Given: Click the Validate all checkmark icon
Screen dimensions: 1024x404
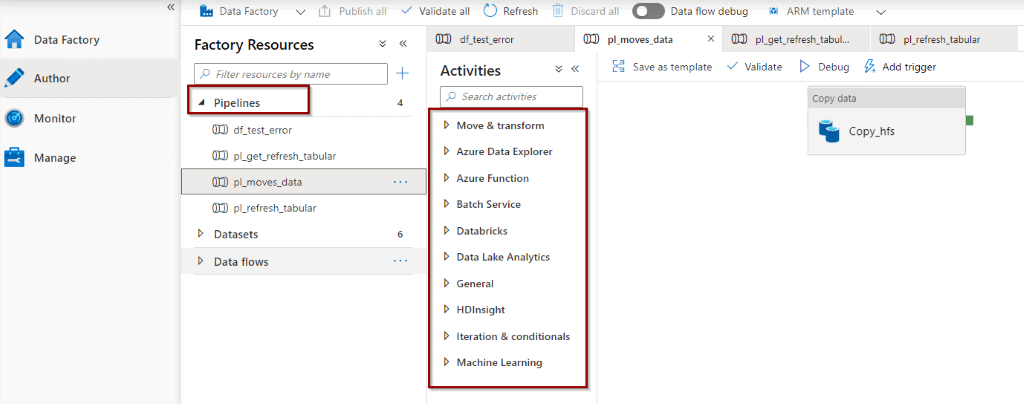Looking at the screenshot, I should pyautogui.click(x=406, y=11).
